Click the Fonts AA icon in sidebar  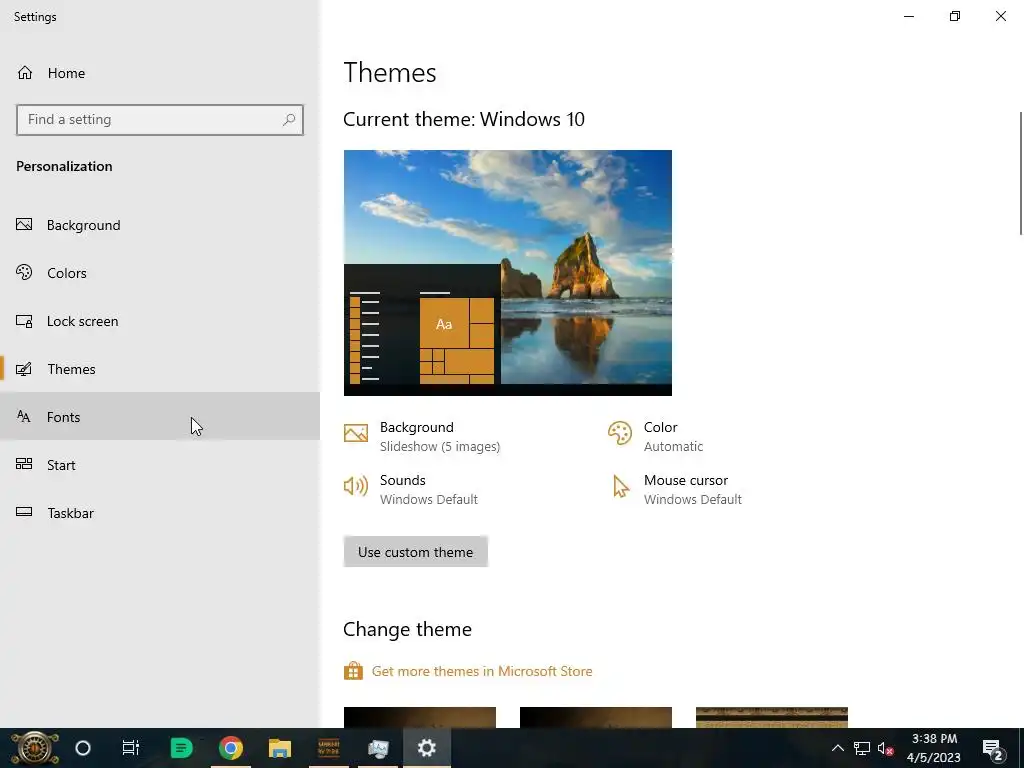point(24,417)
